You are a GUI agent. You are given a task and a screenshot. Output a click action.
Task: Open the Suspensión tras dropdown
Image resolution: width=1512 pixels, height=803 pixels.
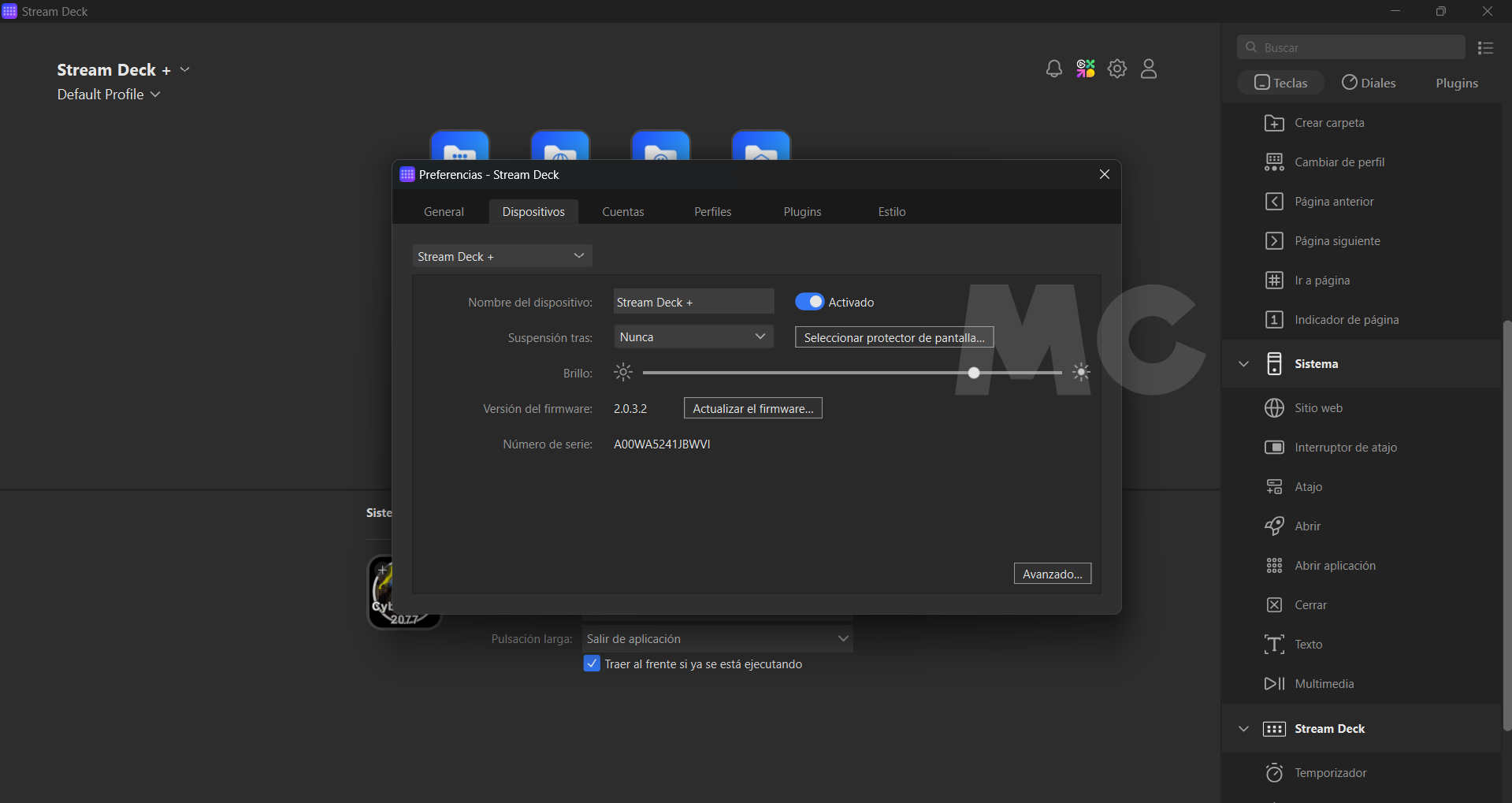click(x=693, y=337)
